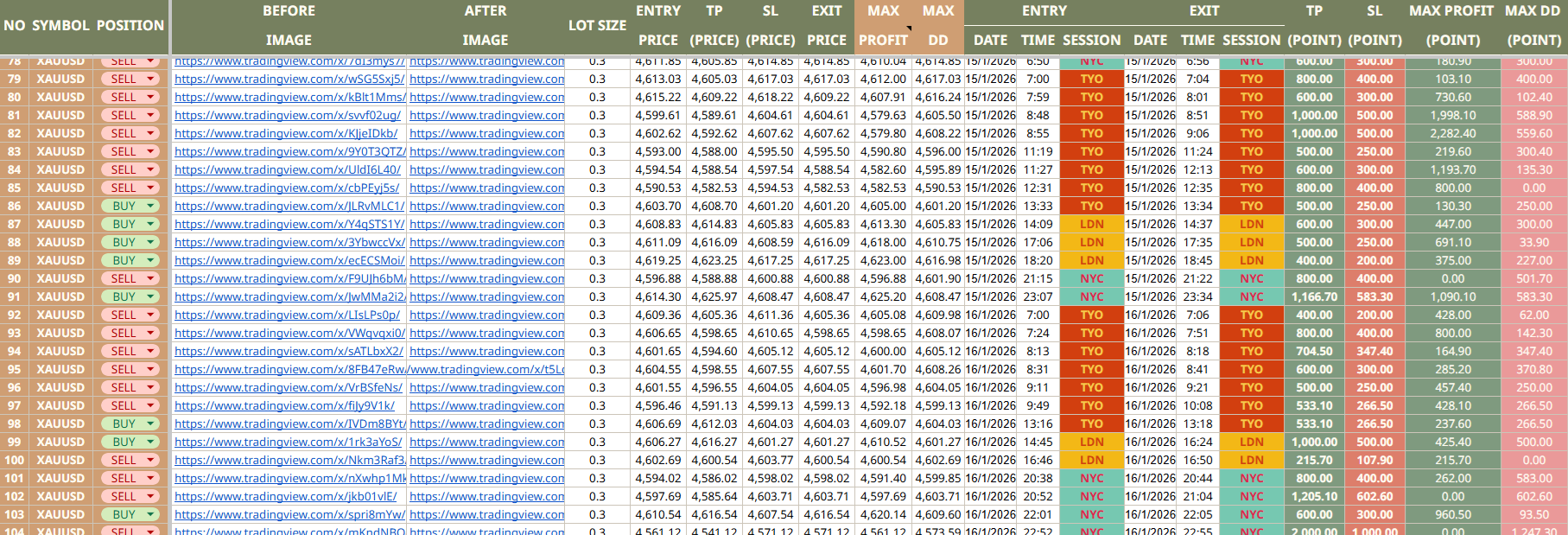Open the SELL position dropdown in row 82
1568x535 pixels.
(x=151, y=133)
